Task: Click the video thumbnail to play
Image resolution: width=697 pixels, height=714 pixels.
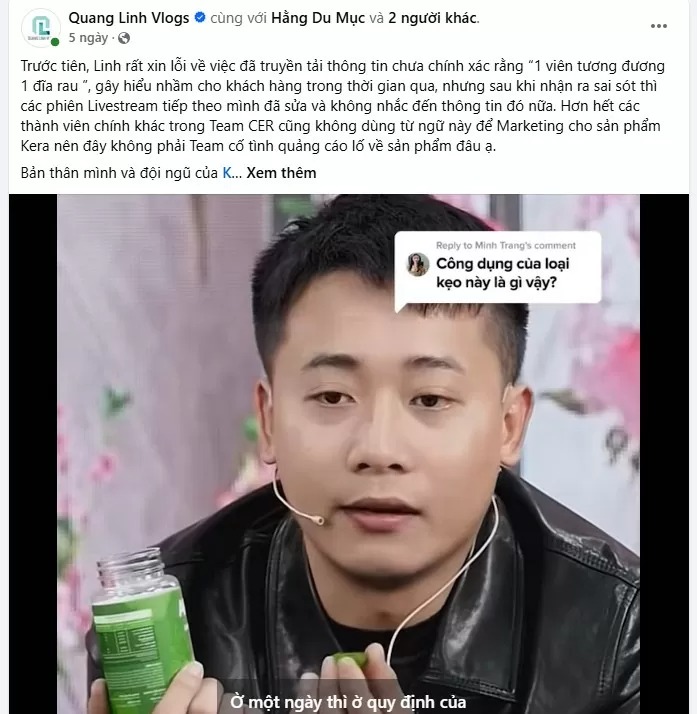Action: tap(348, 454)
